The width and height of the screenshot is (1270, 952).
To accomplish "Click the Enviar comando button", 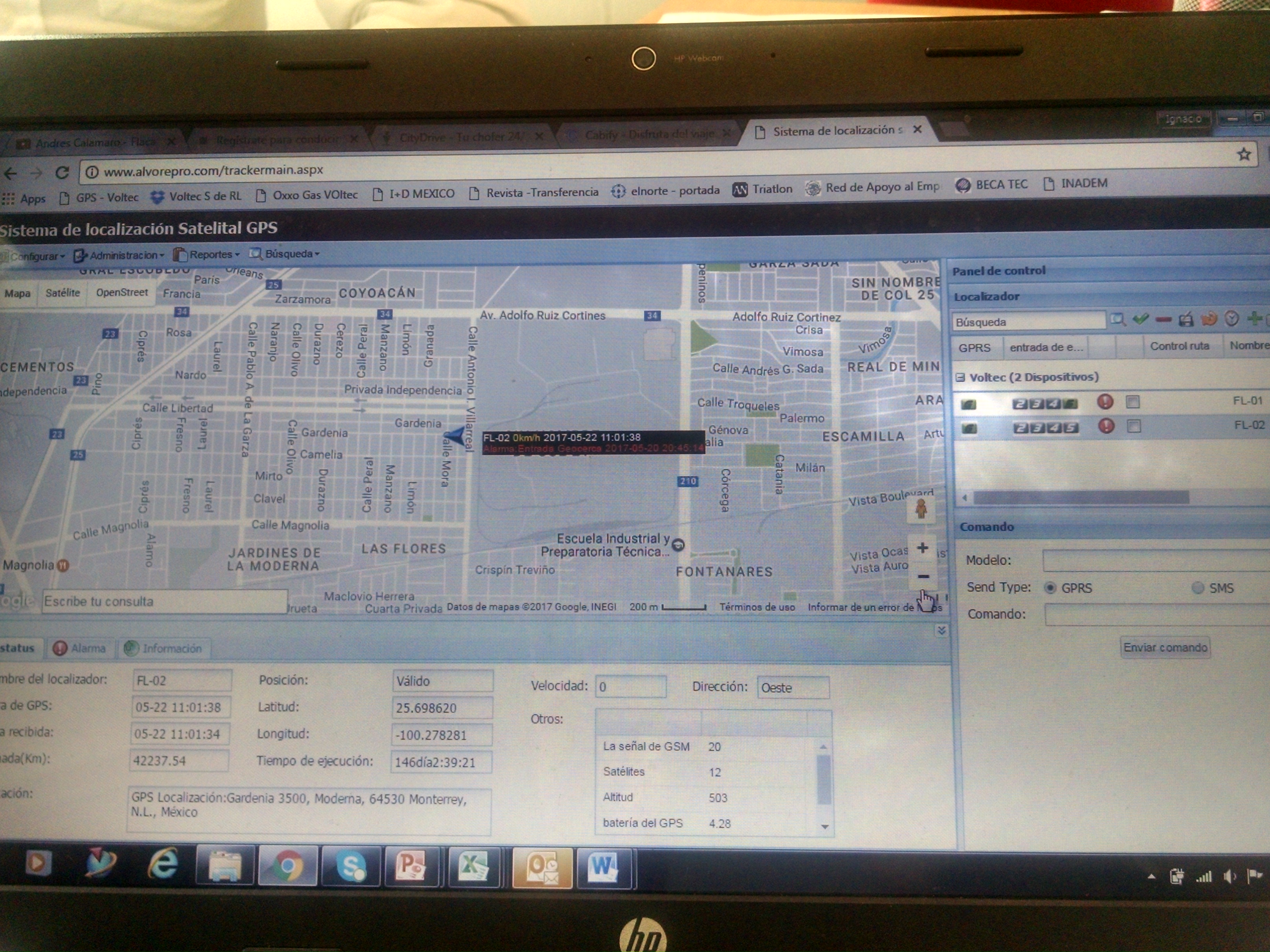I will coord(1165,647).
